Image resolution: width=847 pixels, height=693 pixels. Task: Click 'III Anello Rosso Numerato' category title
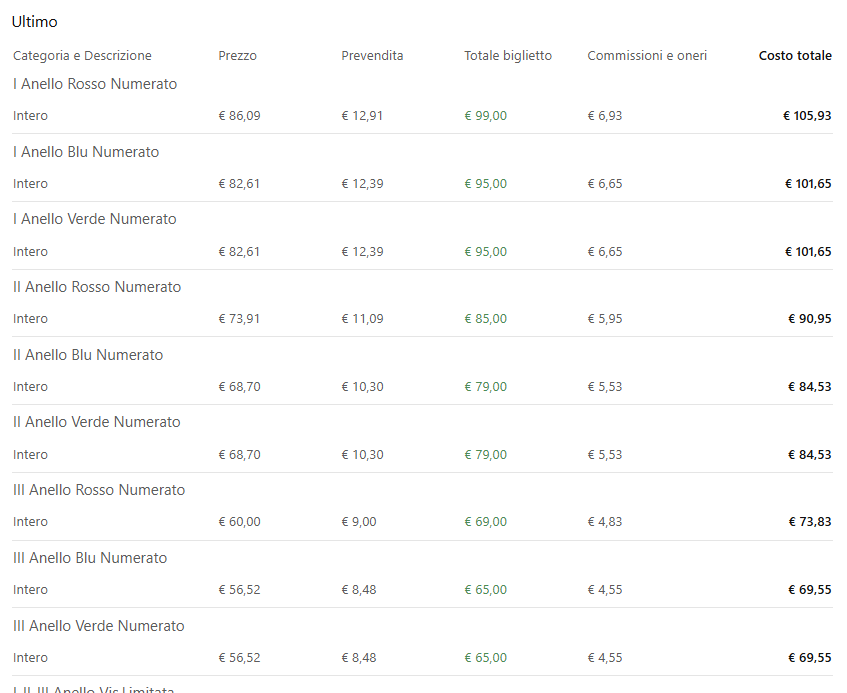[99, 490]
